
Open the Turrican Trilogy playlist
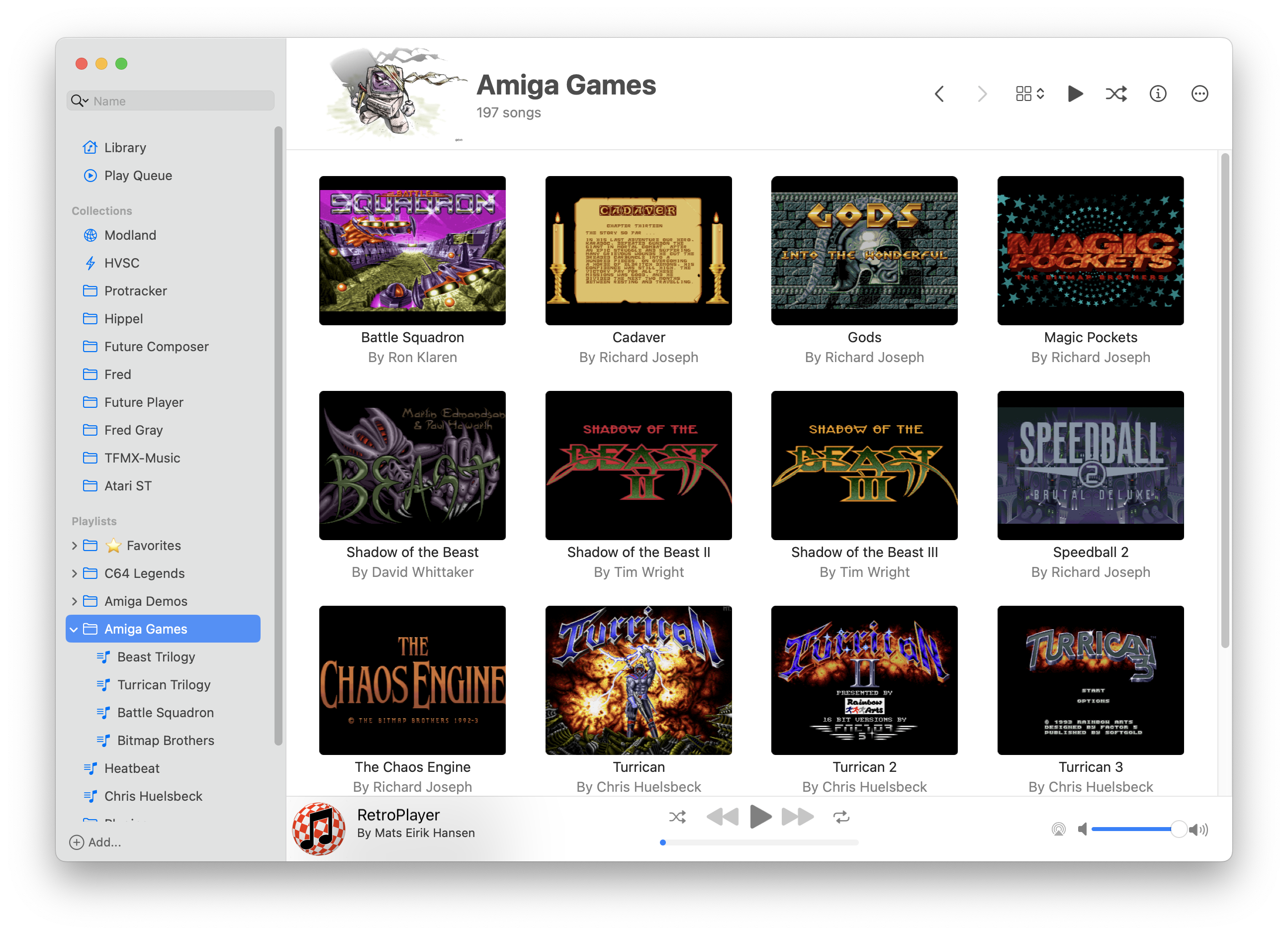point(164,684)
